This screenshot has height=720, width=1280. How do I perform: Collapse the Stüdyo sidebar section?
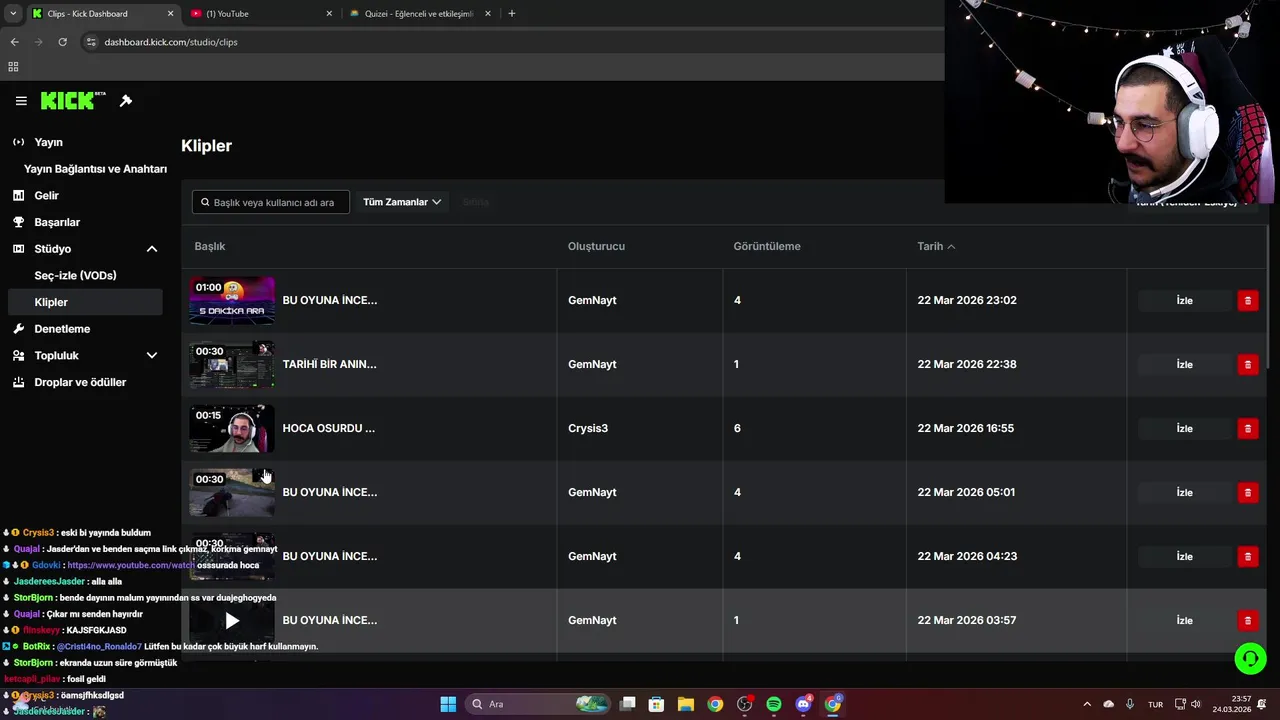pyautogui.click(x=152, y=249)
